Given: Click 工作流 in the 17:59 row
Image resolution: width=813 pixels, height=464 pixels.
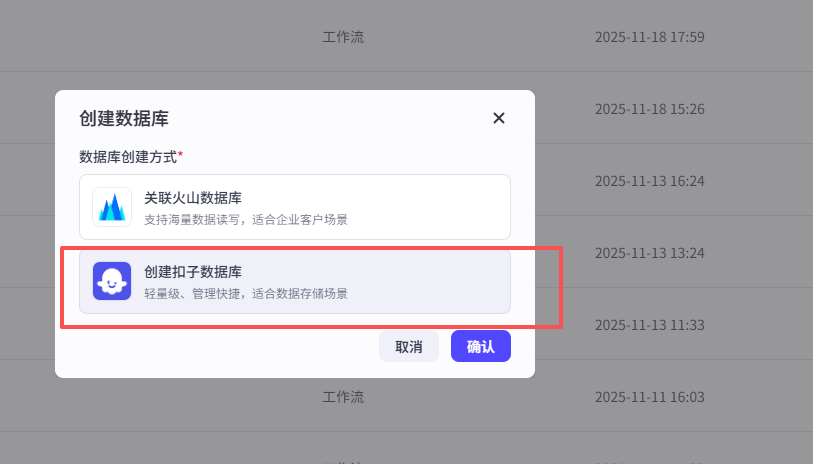Looking at the screenshot, I should coord(343,37).
